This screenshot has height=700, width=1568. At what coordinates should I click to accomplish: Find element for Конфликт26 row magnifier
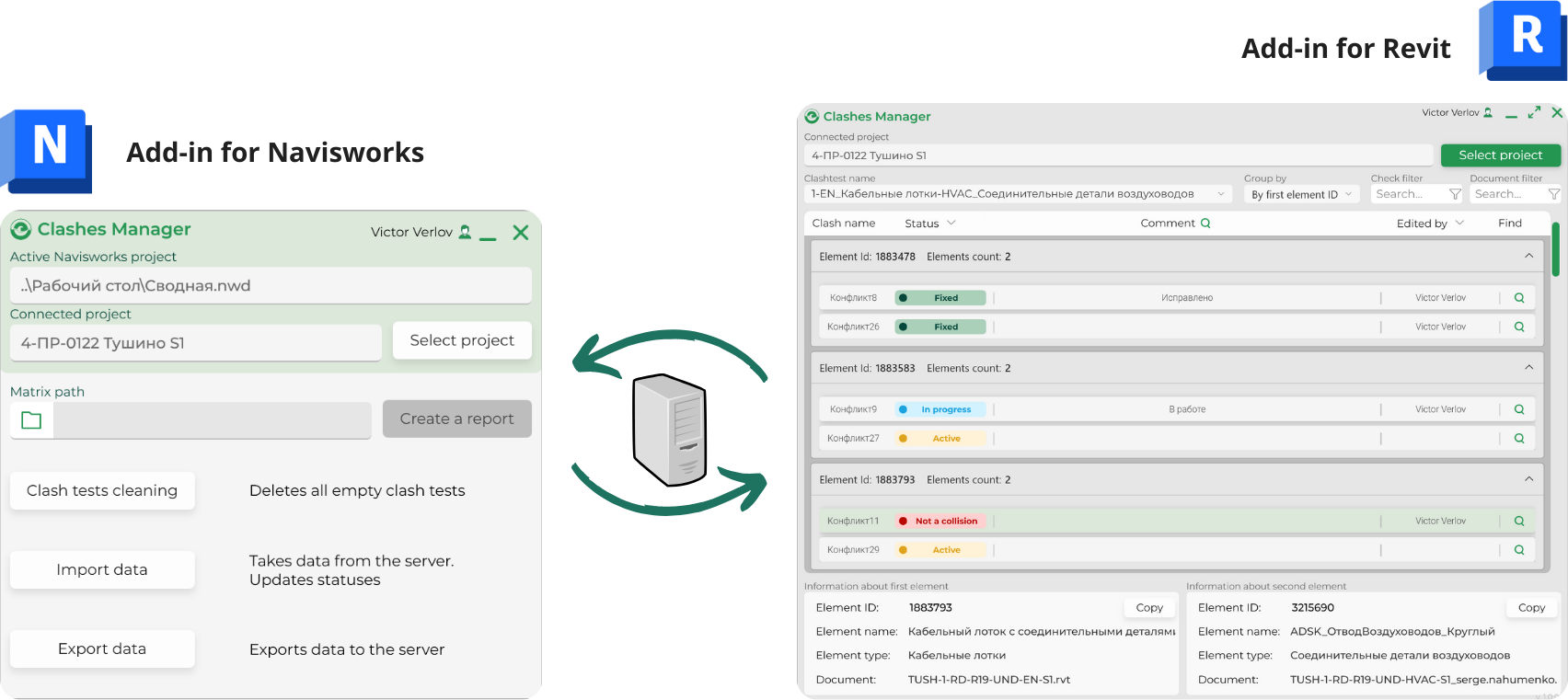pos(1519,327)
